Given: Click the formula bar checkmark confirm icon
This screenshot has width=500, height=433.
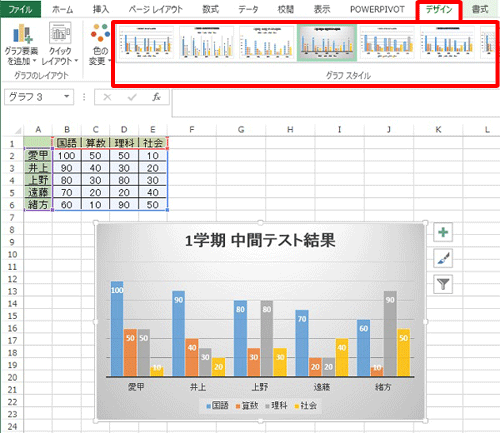Looking at the screenshot, I should [x=132, y=97].
